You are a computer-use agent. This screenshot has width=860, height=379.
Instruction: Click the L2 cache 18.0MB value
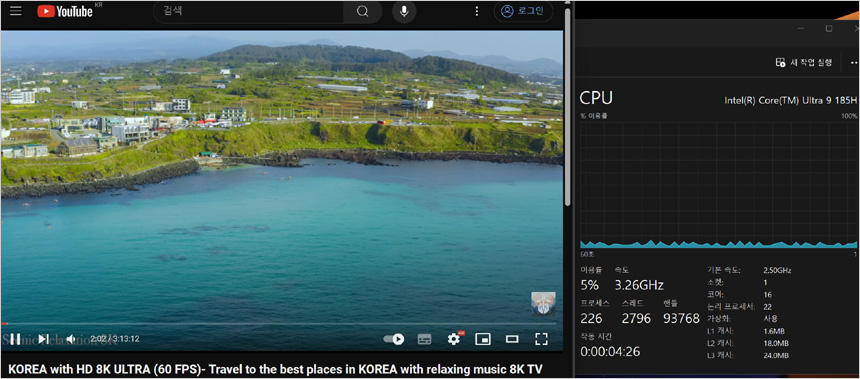point(776,343)
